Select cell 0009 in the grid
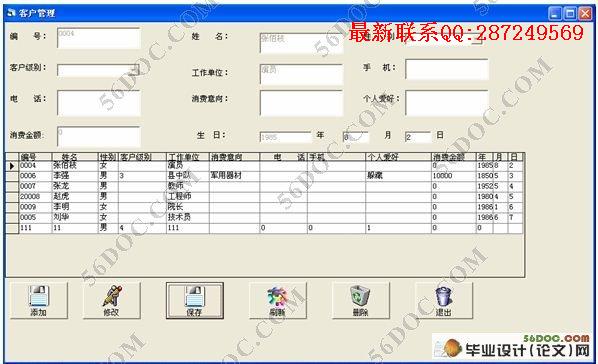This screenshot has height=364, width=598. pyautogui.click(x=35, y=207)
